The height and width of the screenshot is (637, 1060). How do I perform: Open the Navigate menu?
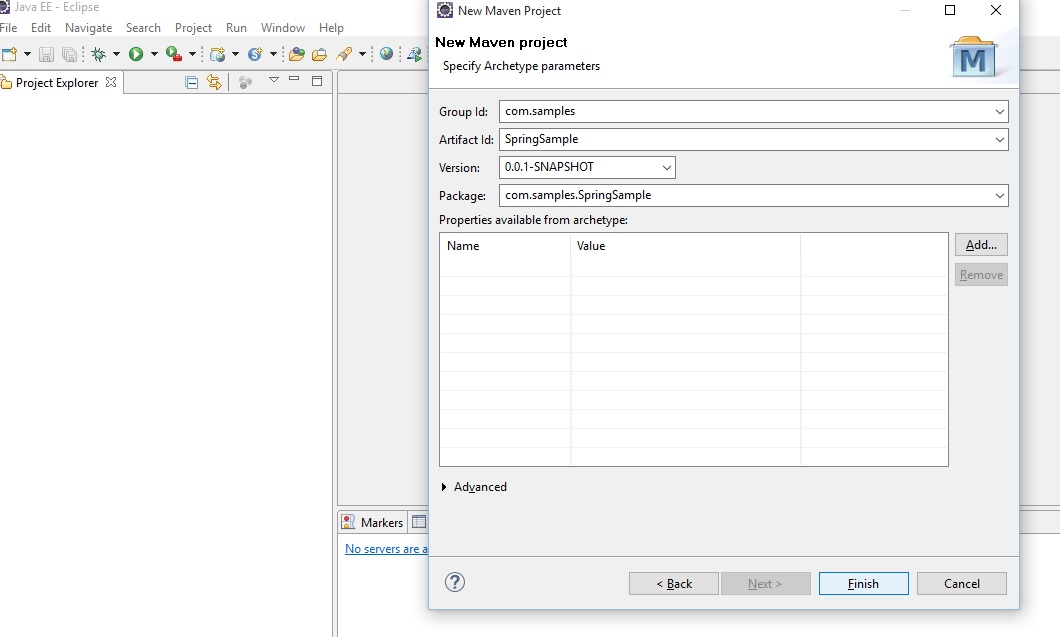[x=88, y=28]
